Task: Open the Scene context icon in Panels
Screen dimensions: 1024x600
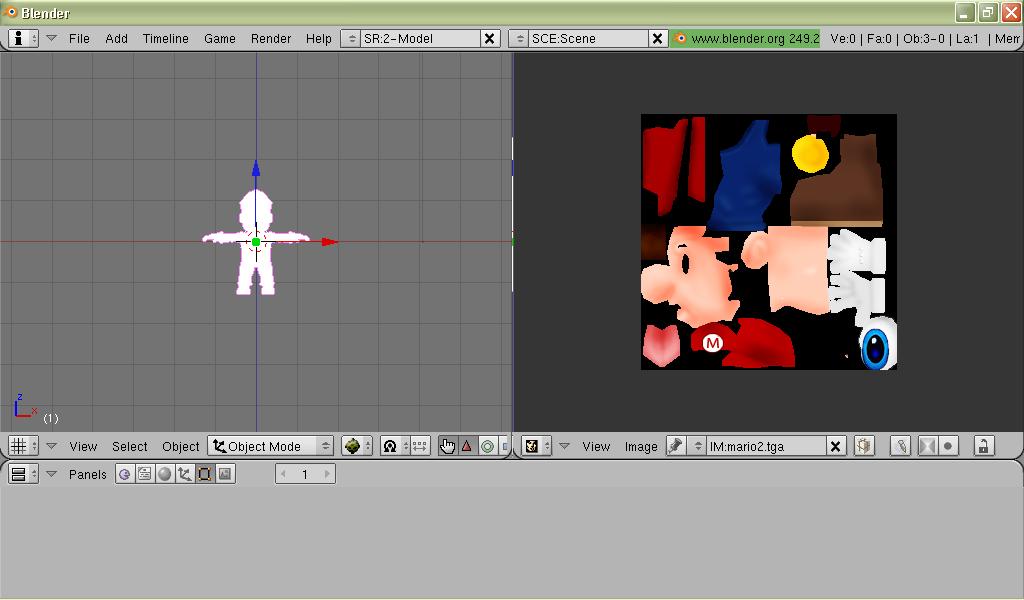Action: coord(225,474)
